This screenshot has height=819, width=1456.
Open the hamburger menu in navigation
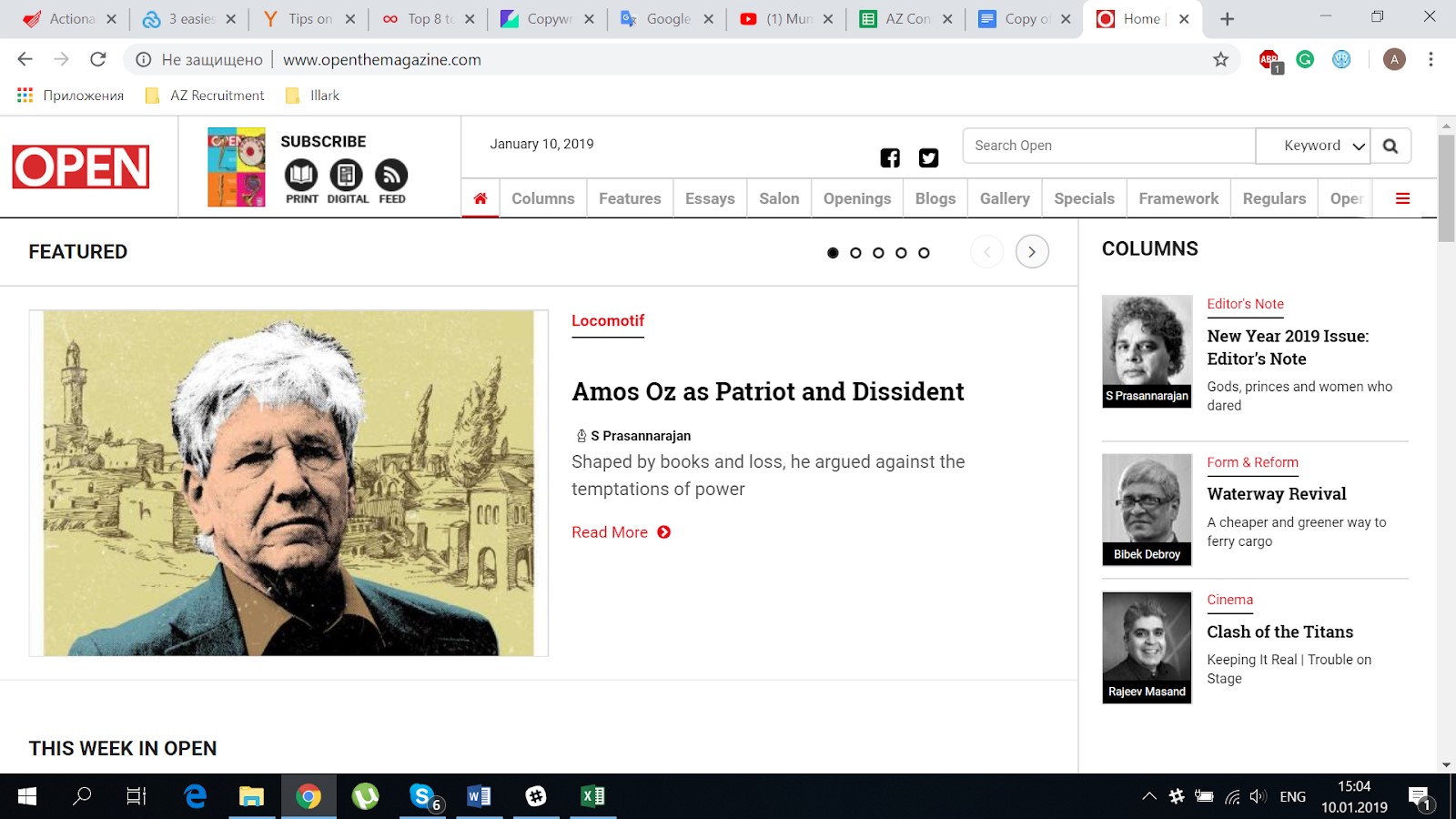click(1402, 198)
